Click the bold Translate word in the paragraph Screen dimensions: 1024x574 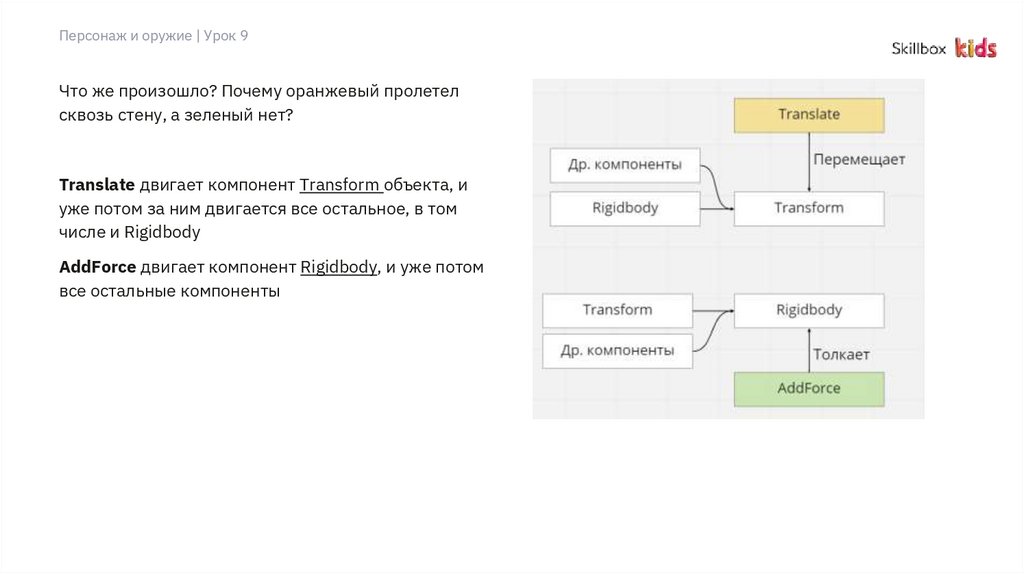(97, 185)
